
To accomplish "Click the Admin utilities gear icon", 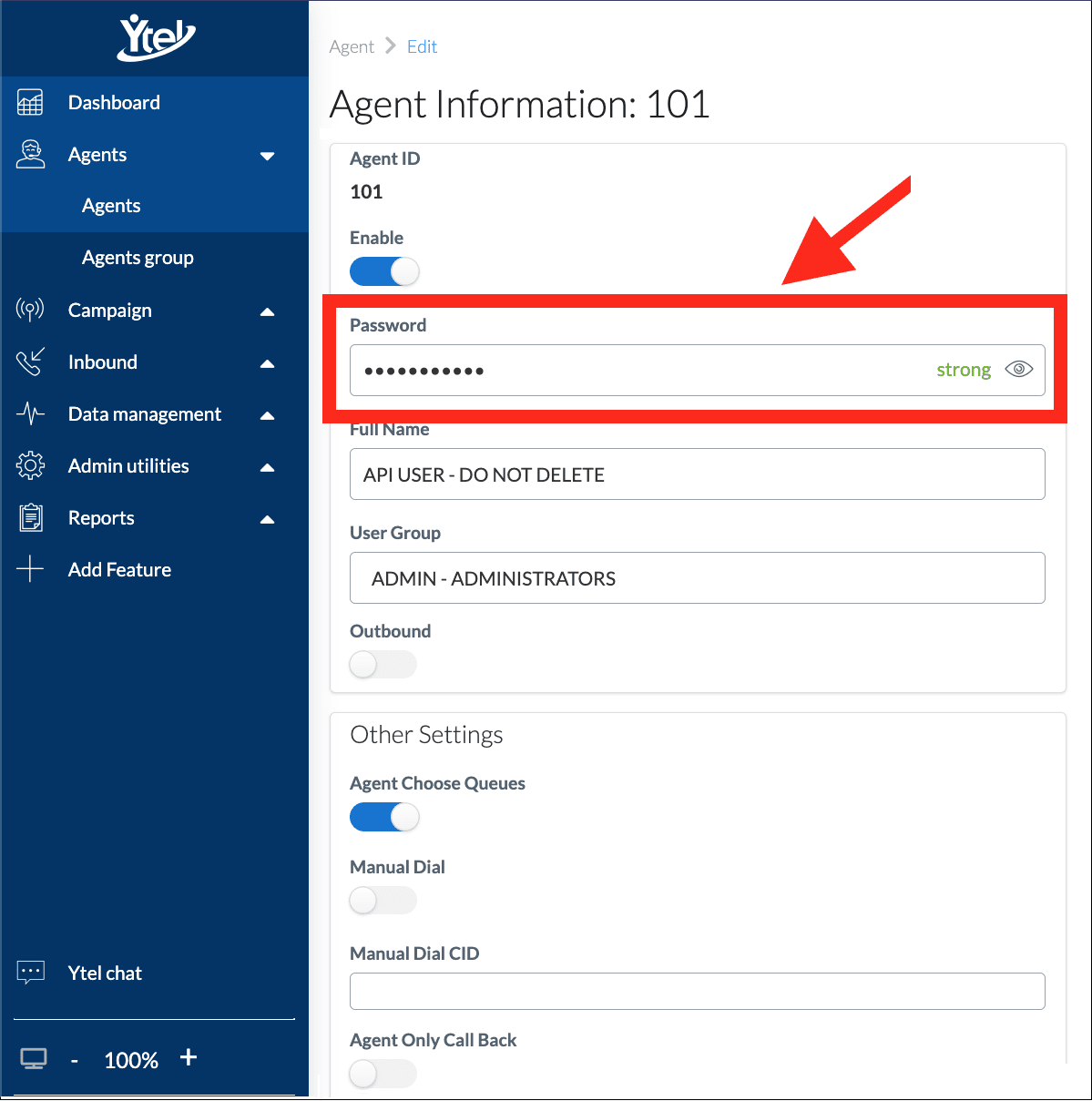I will pyautogui.click(x=30, y=466).
